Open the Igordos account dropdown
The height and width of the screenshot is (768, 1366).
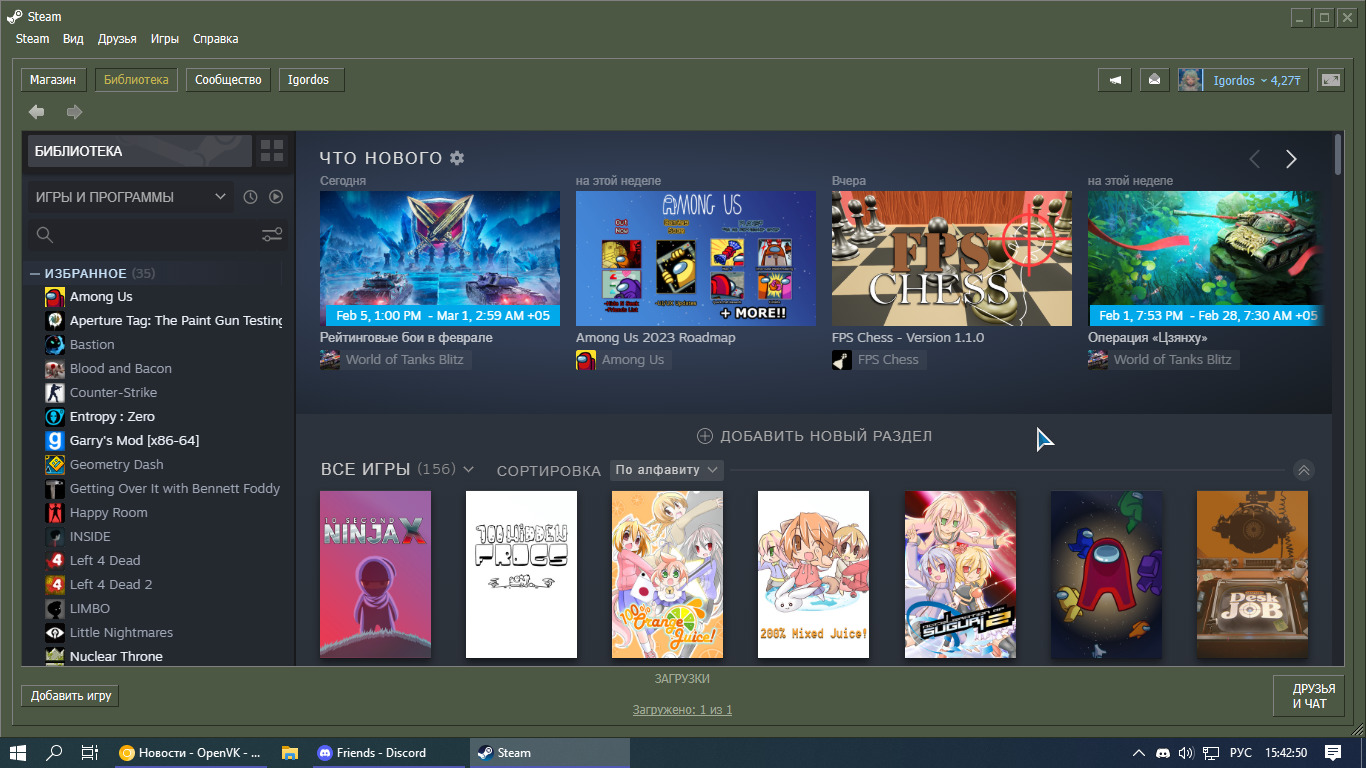pos(1257,80)
